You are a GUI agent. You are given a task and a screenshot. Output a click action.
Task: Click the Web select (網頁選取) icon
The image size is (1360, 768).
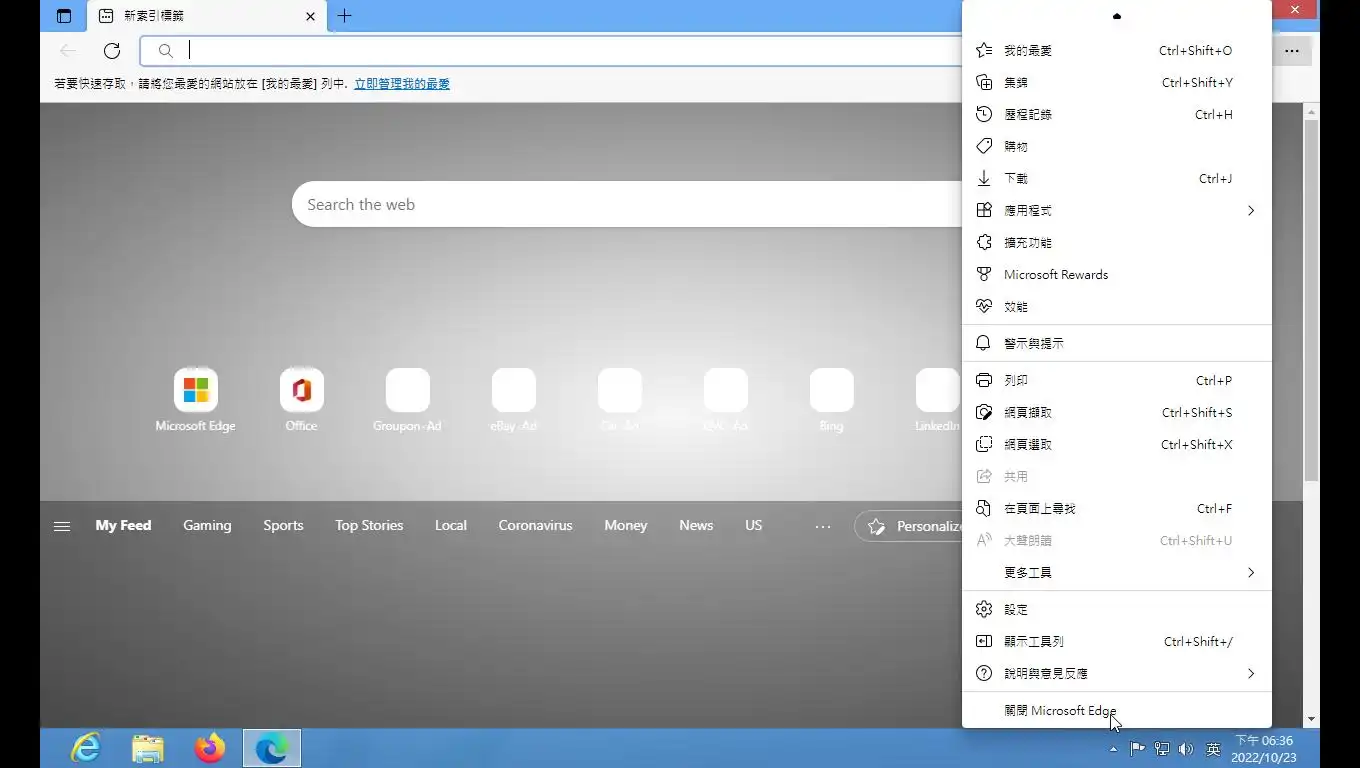pyautogui.click(x=984, y=444)
